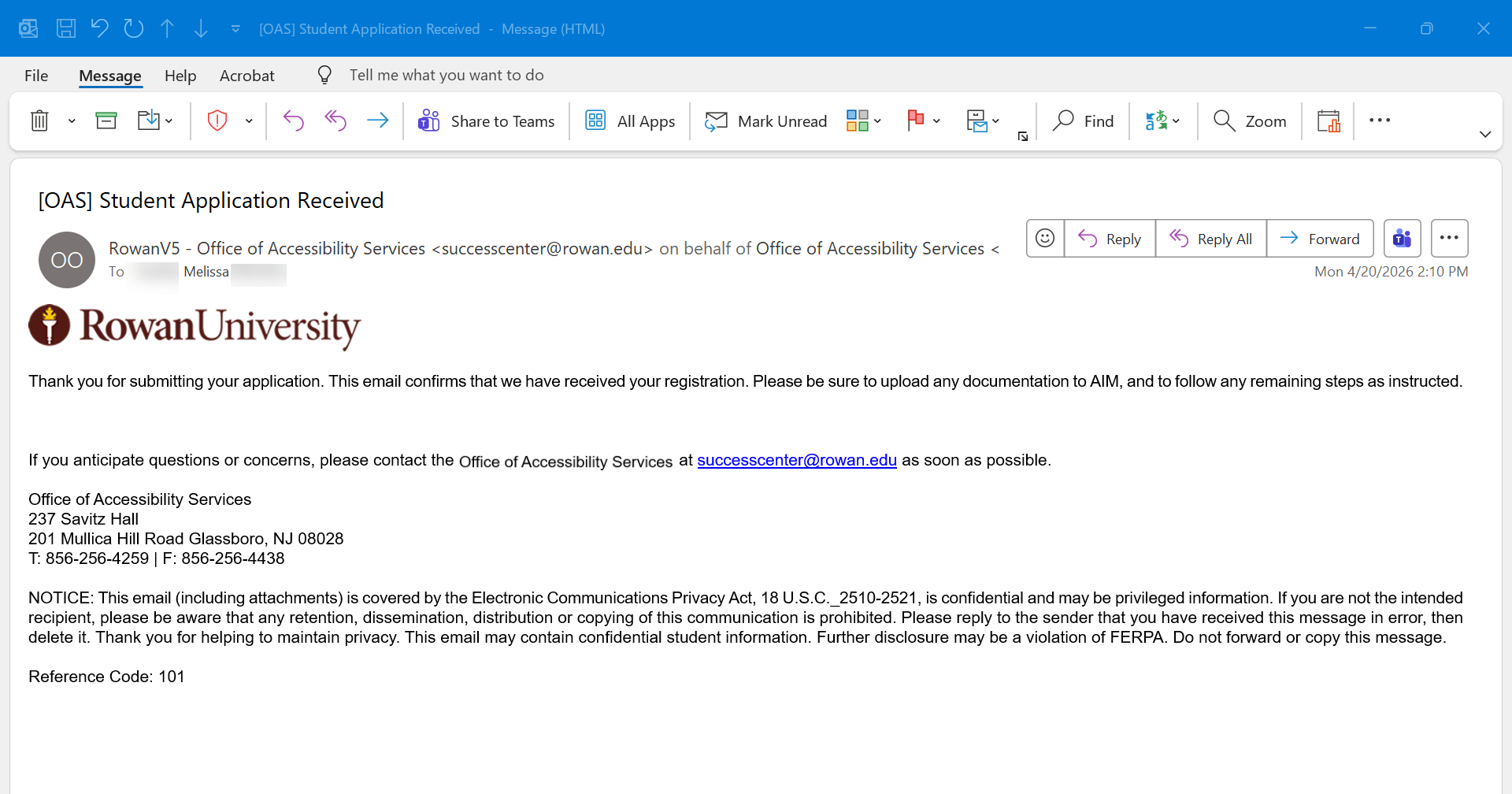Open the Translate dropdown icon
Viewport: 1512px width, 794px height.
tap(1162, 121)
